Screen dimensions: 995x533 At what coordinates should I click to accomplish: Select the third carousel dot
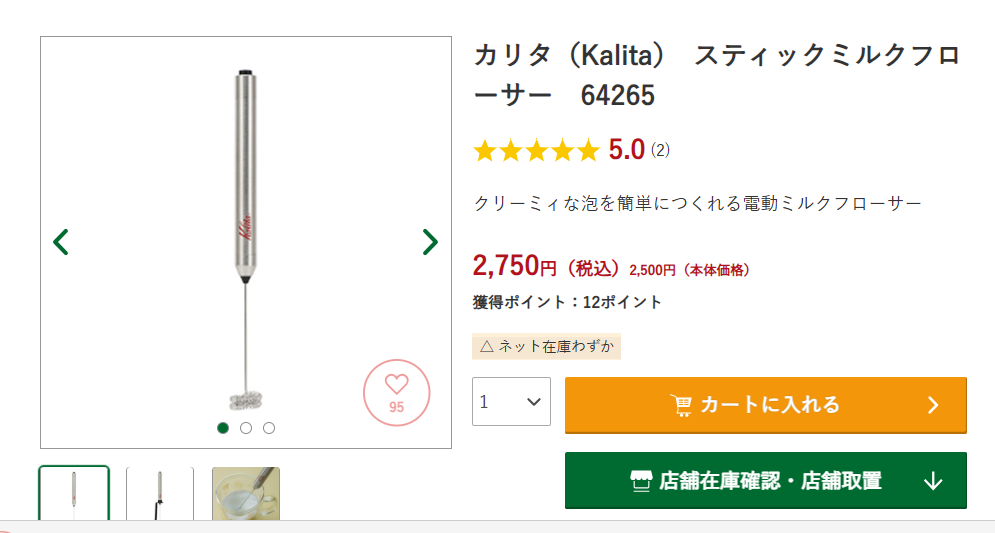pos(269,428)
